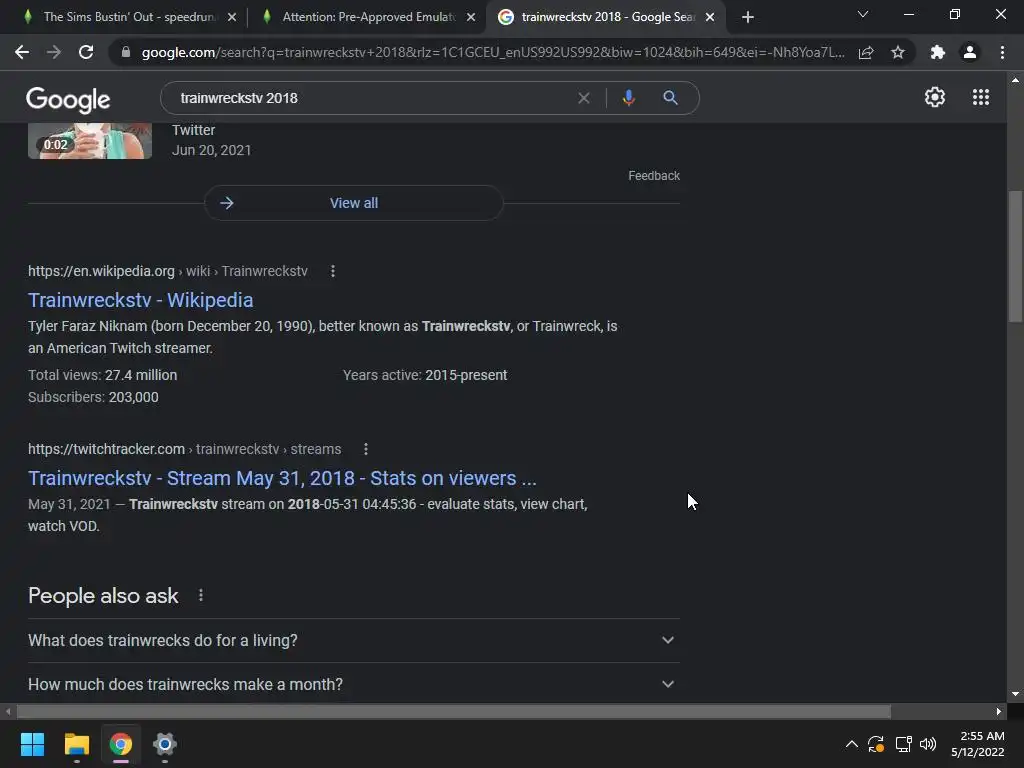Expand 'What does trainwrecks do for a living?'
1024x768 pixels.
tap(353, 641)
